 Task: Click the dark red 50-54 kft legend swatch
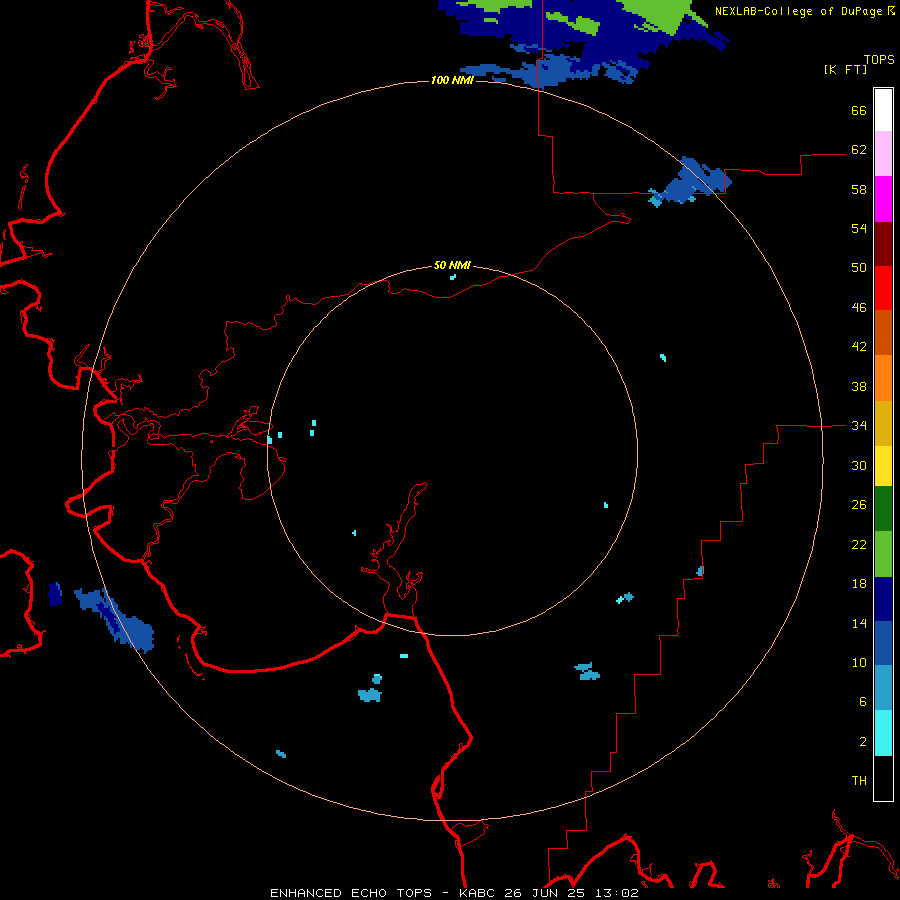[x=883, y=243]
